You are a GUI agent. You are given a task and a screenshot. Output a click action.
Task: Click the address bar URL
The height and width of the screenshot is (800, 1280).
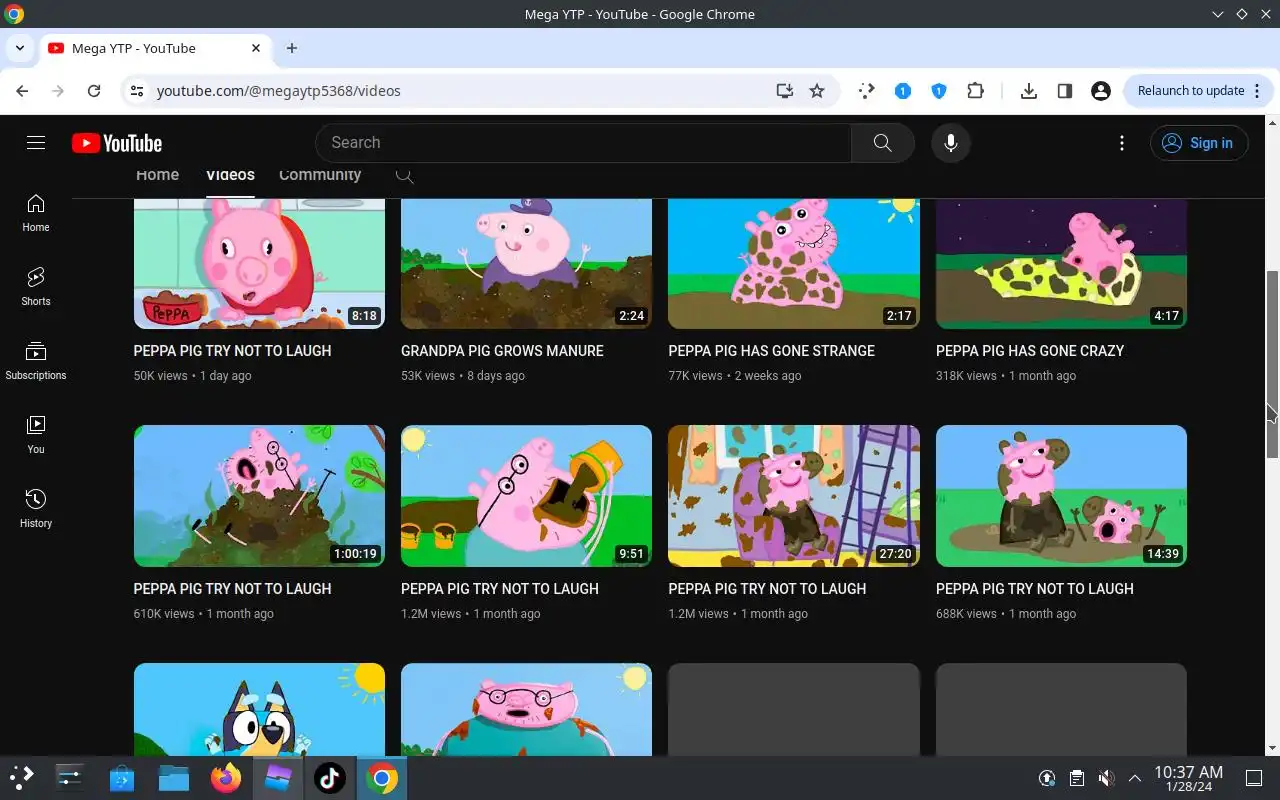click(x=278, y=91)
